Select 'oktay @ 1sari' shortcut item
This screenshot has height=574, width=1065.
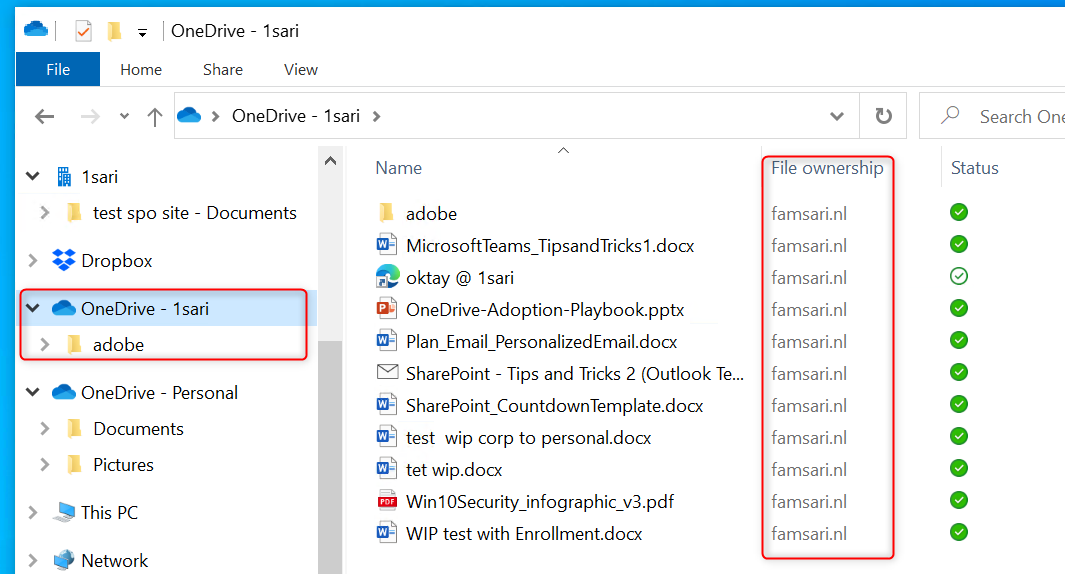[460, 278]
